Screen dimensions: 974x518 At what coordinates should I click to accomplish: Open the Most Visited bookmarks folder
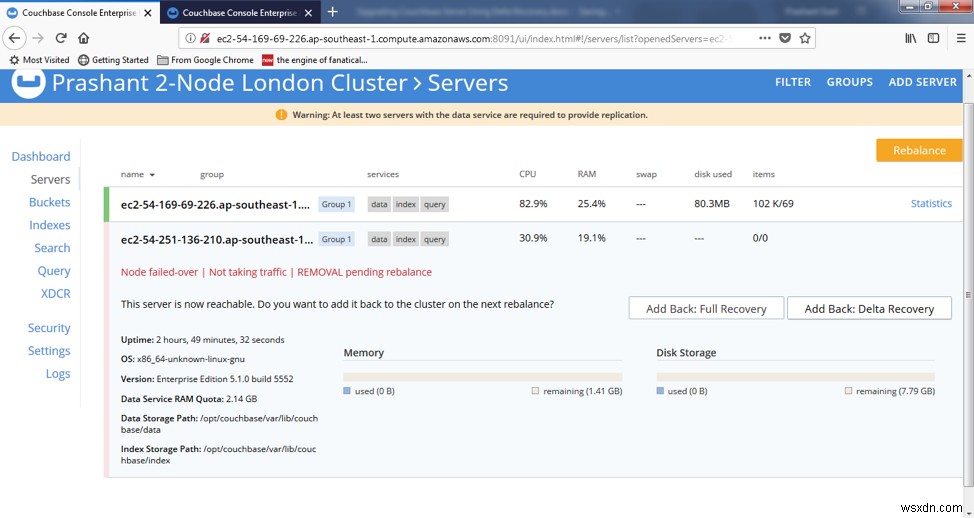tap(39, 60)
